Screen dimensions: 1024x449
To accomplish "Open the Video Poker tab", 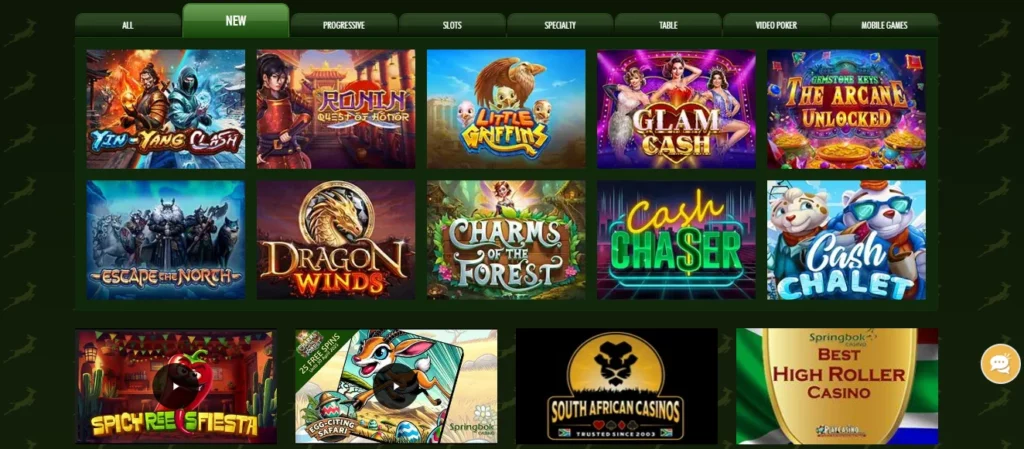I will (776, 25).
